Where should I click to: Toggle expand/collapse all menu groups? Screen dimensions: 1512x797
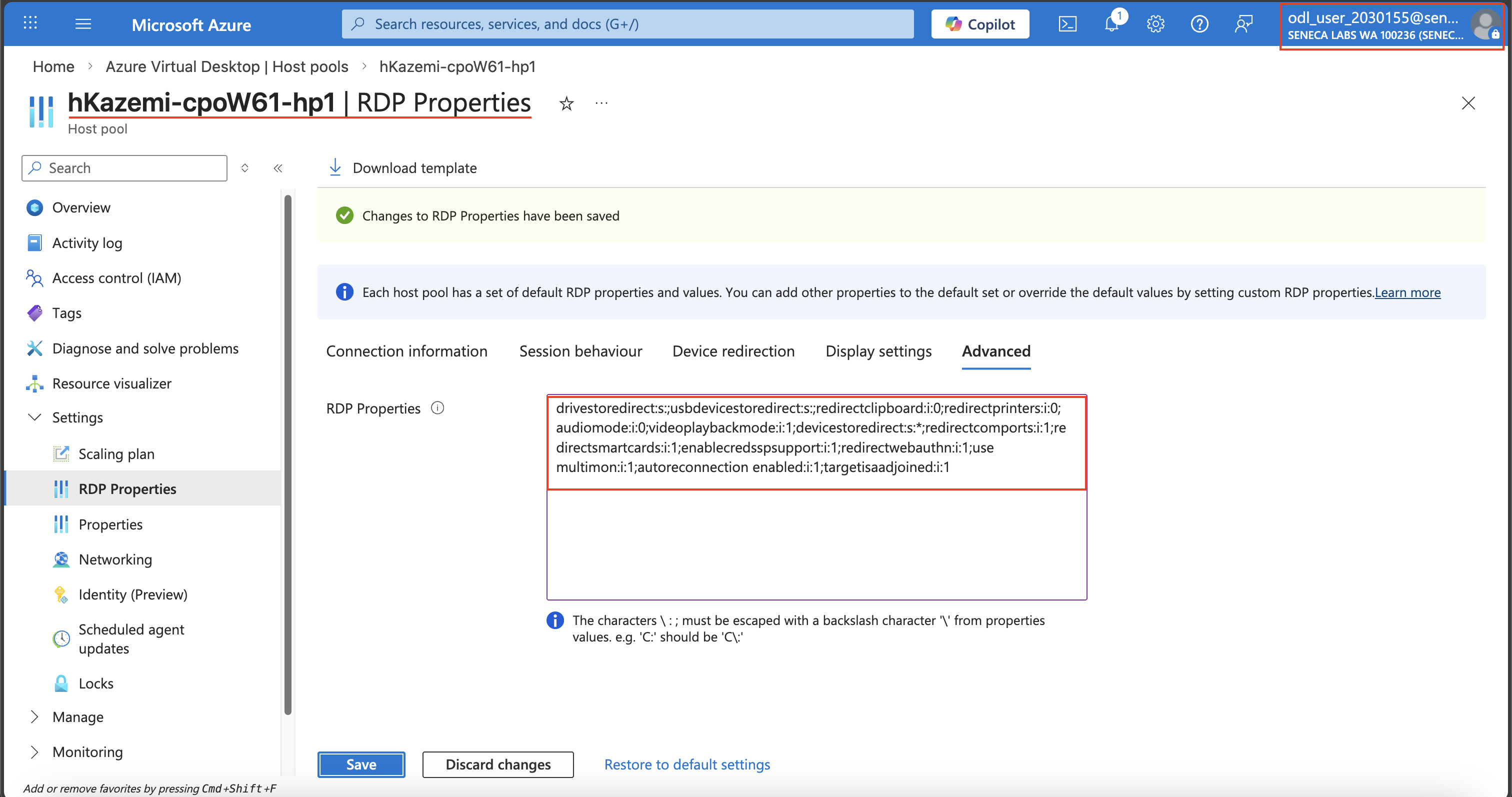point(245,168)
